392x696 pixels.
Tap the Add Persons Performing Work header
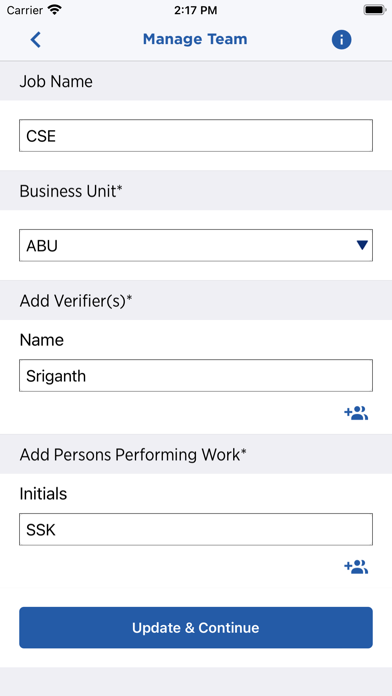click(x=133, y=455)
